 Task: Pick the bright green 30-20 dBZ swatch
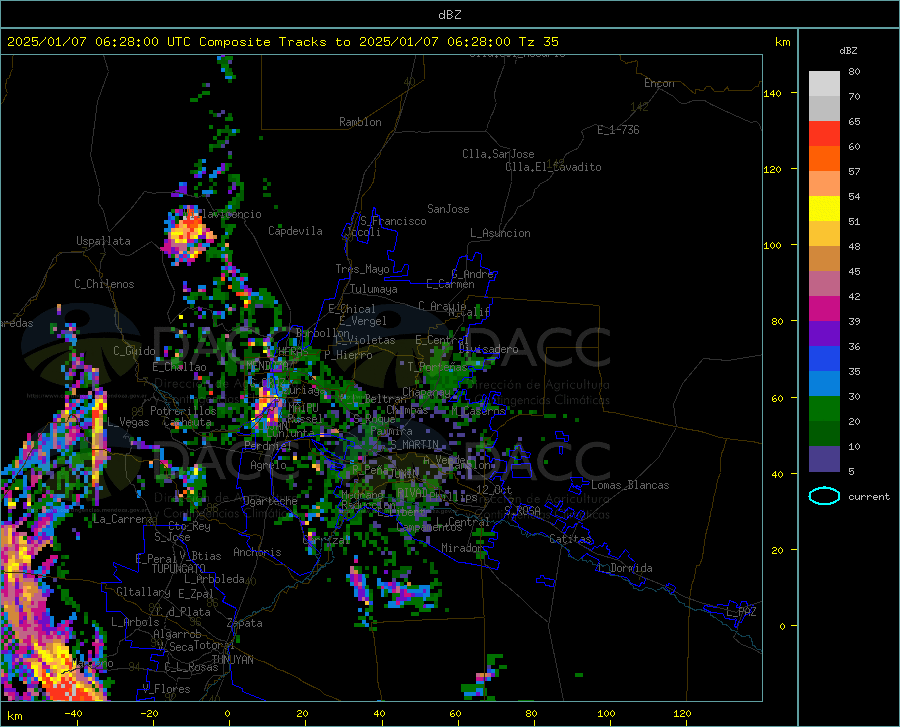pos(824,409)
